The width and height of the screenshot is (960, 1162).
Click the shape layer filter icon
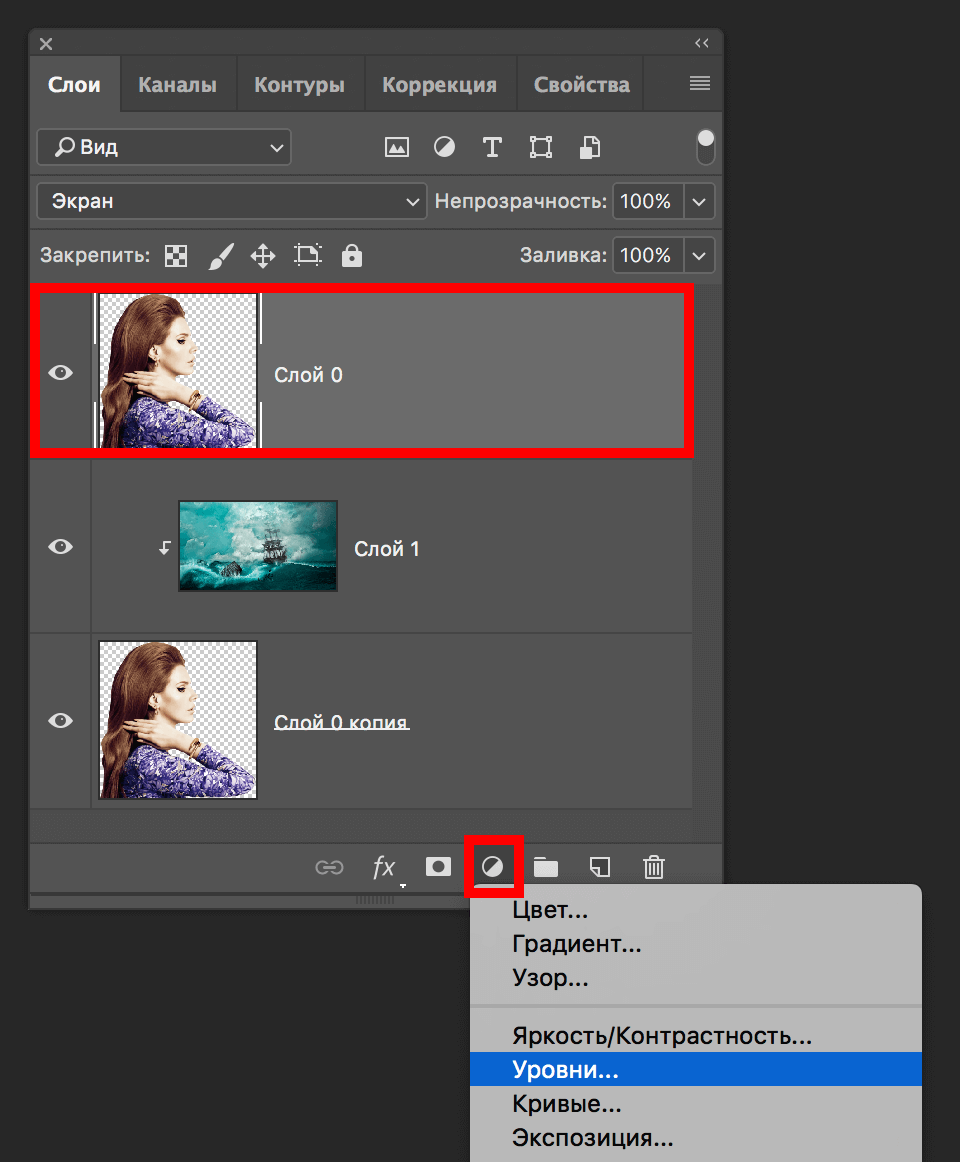[x=541, y=148]
